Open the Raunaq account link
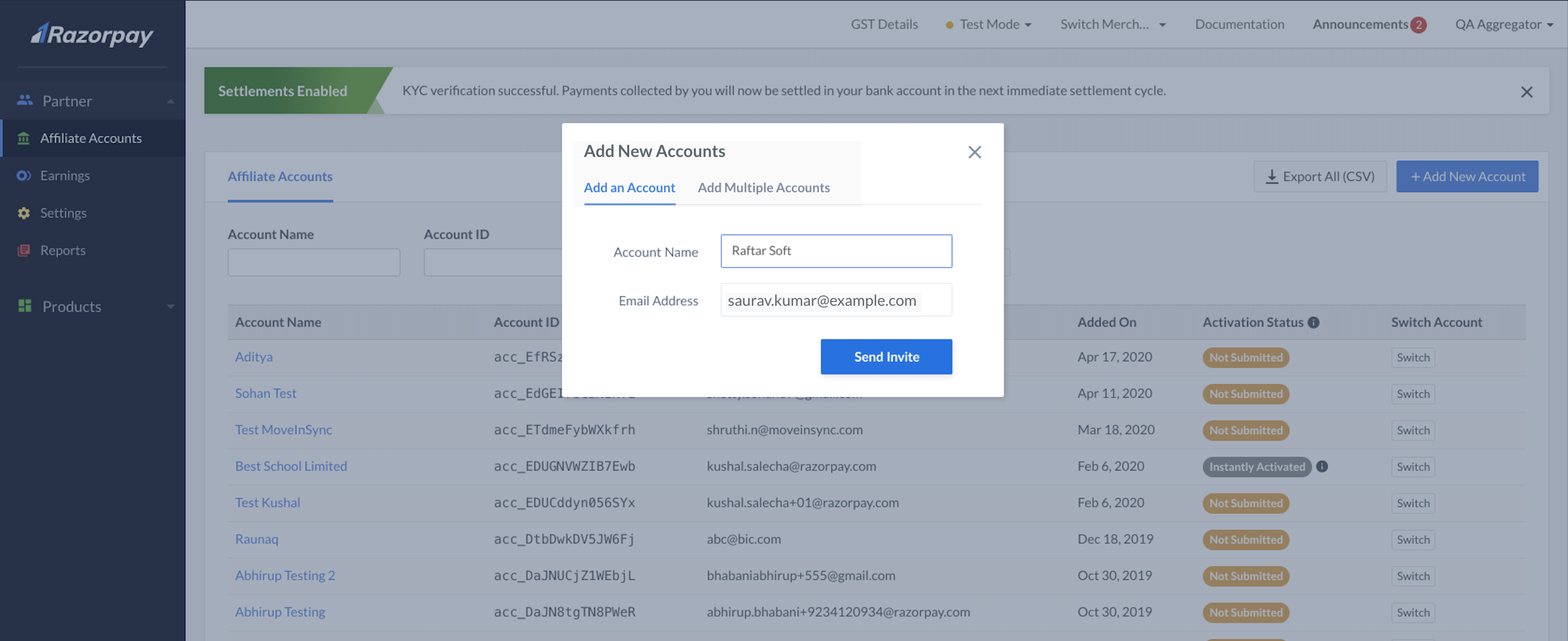 [x=256, y=539]
